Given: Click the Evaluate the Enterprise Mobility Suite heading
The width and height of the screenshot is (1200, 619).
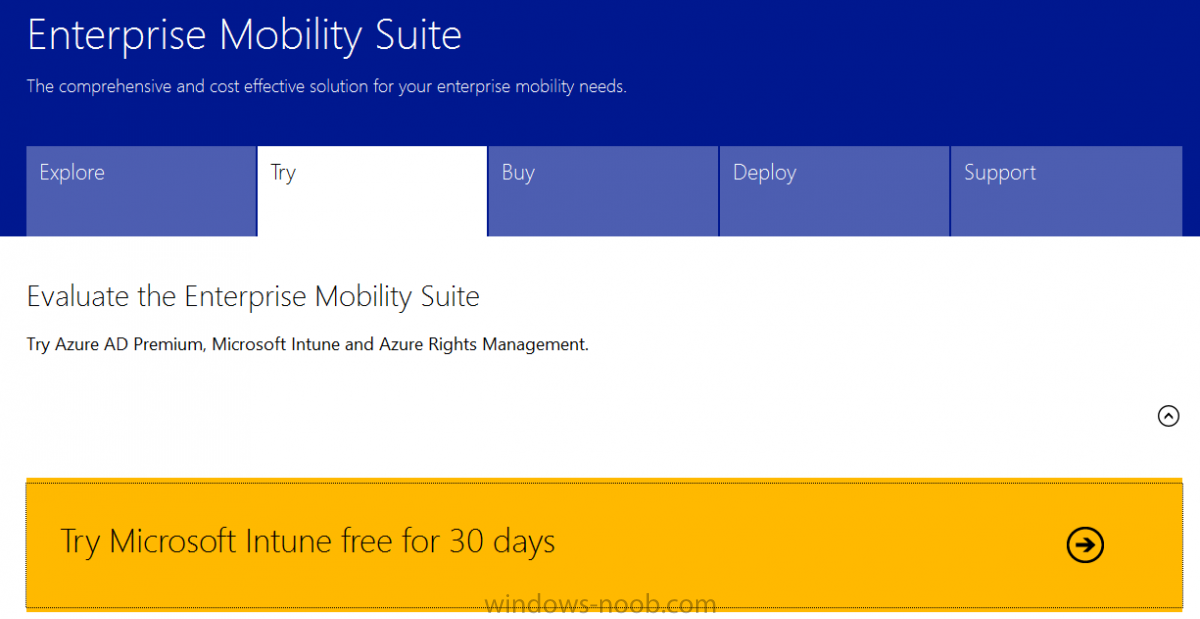Looking at the screenshot, I should coord(253,297).
